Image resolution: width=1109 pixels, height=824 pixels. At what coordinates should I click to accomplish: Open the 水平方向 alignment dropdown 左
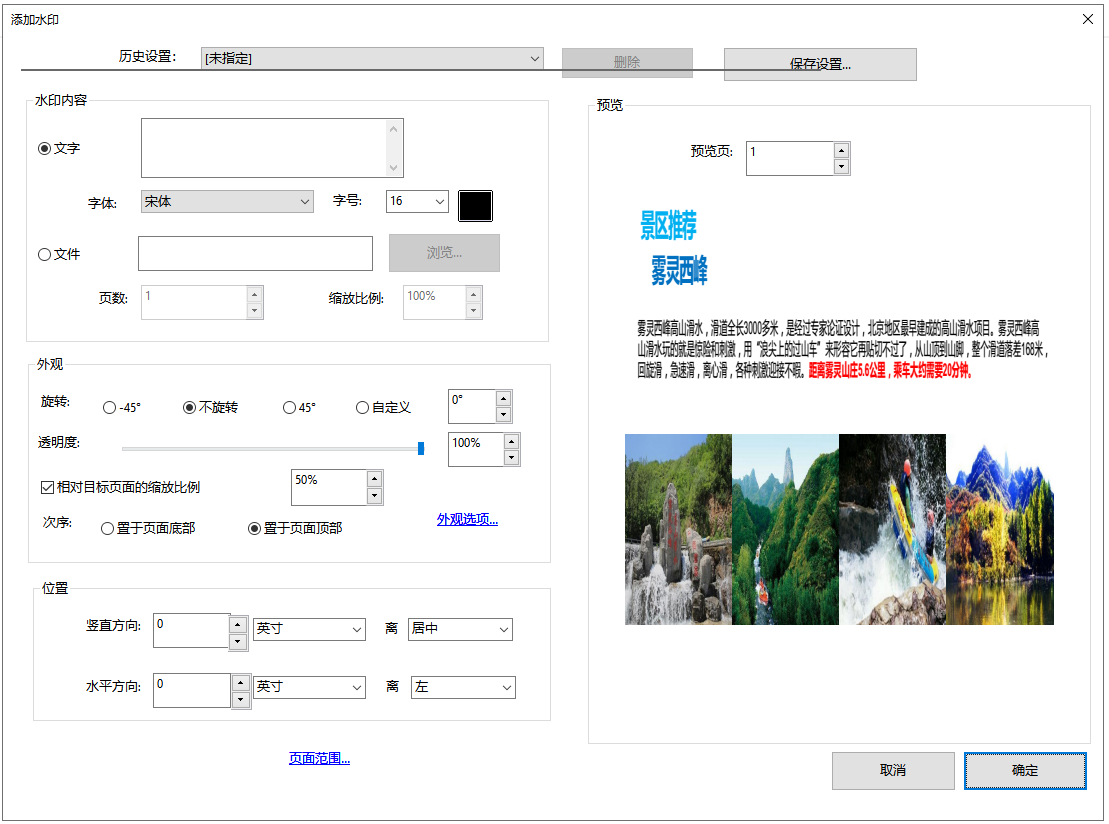(463, 687)
